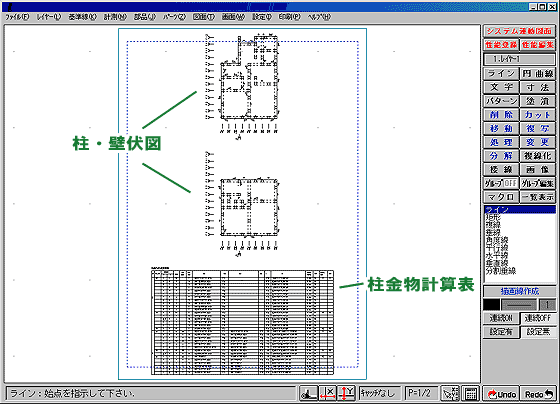
Task: Choose 水平線 from the line type list
Action: tap(496, 255)
